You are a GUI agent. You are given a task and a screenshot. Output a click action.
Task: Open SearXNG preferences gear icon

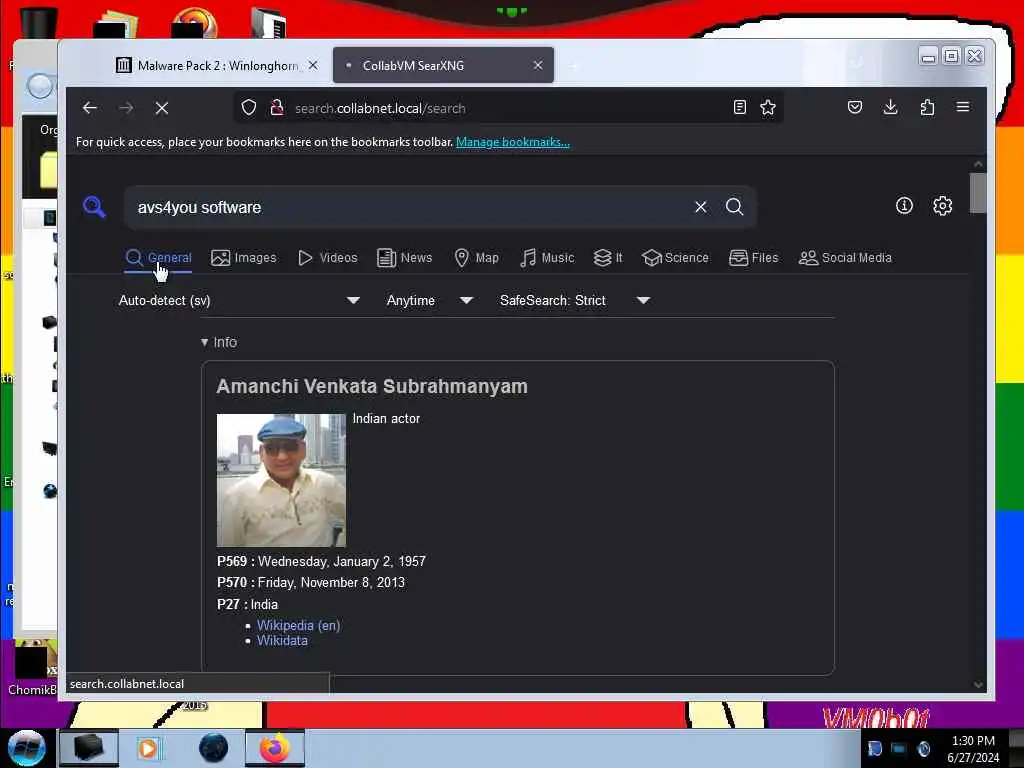click(942, 206)
